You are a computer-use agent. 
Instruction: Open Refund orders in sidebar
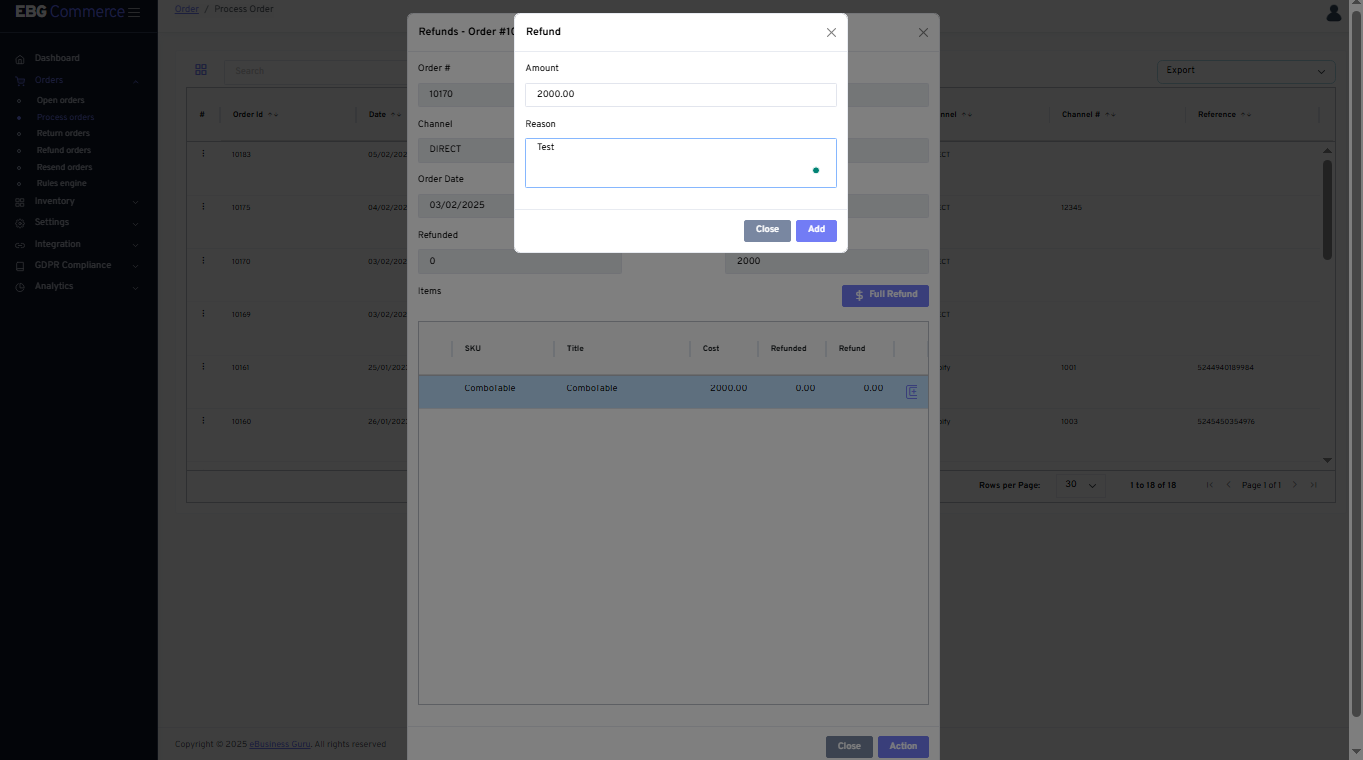[64, 151]
